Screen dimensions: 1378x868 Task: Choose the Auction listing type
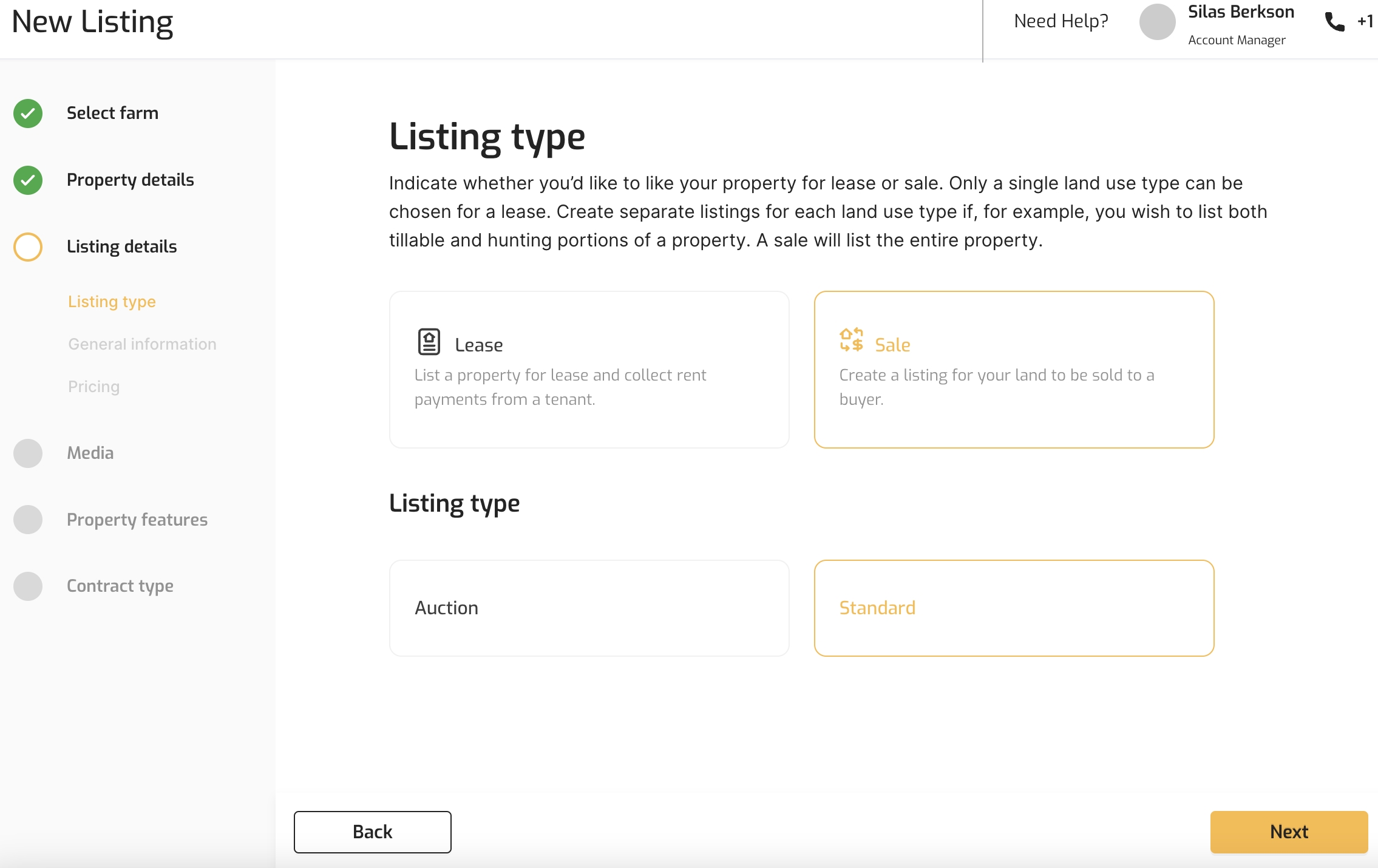(589, 608)
